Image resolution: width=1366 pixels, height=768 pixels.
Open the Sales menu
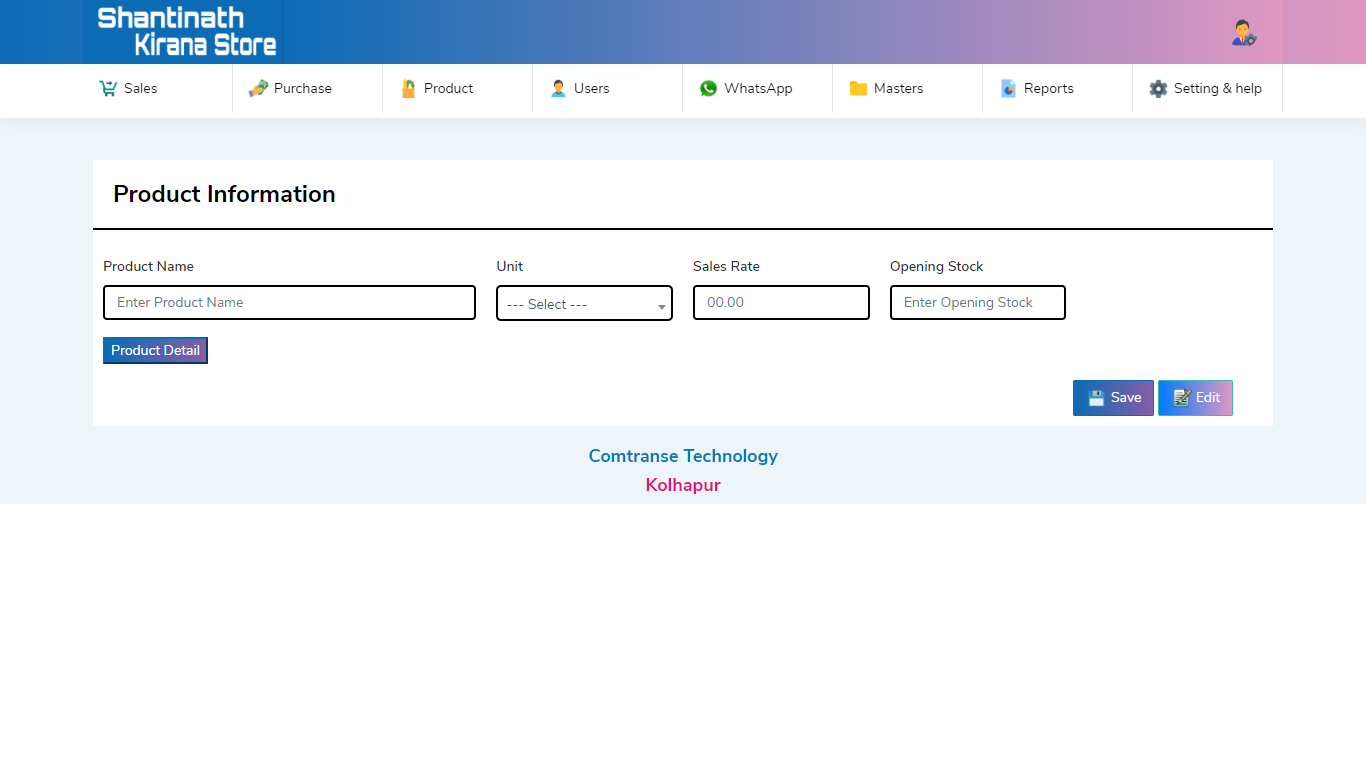point(158,88)
